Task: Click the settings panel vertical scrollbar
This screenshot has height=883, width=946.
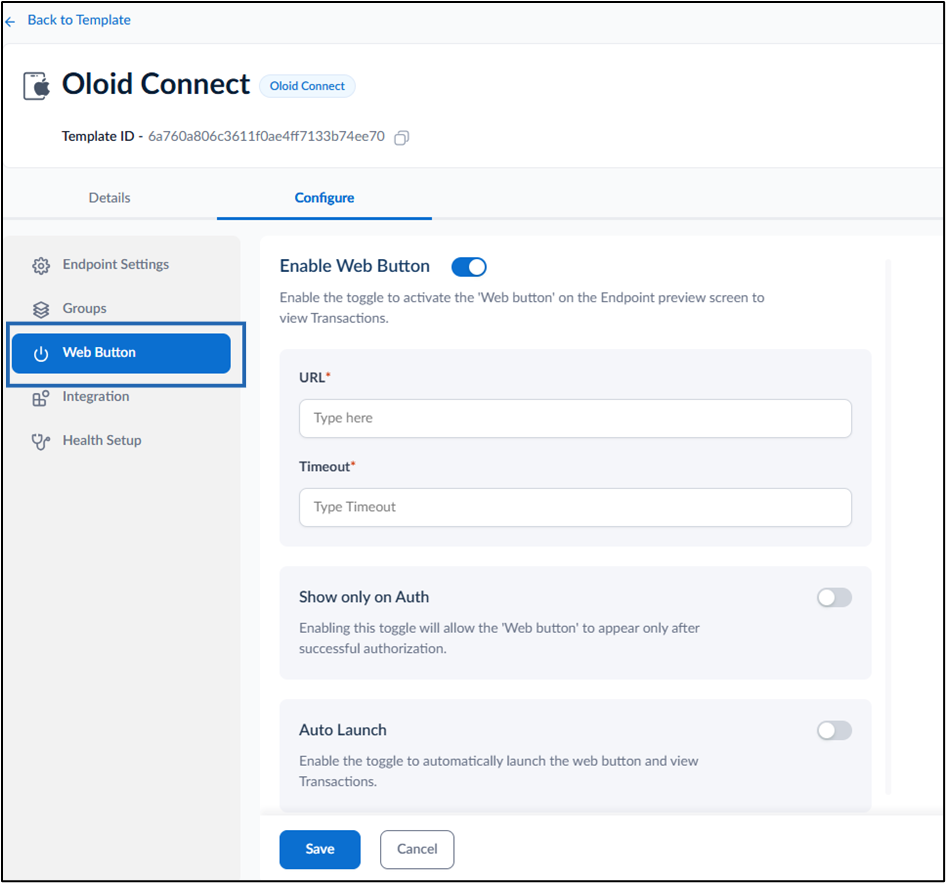Action: [888, 527]
